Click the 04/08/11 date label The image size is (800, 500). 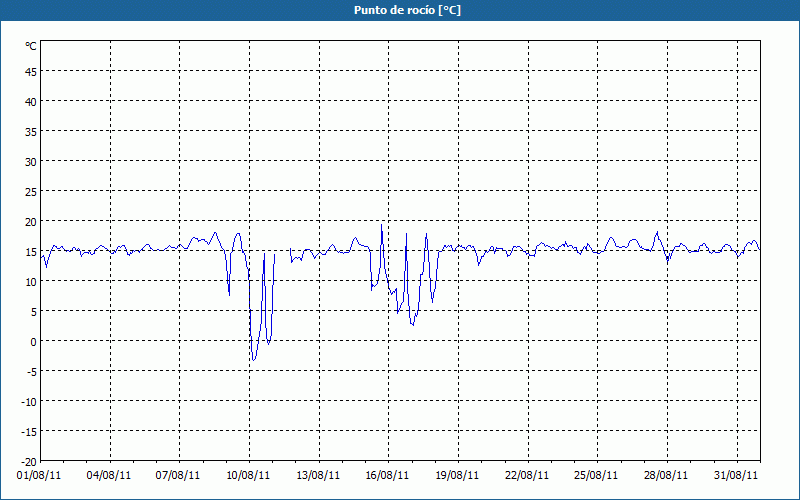(109, 475)
